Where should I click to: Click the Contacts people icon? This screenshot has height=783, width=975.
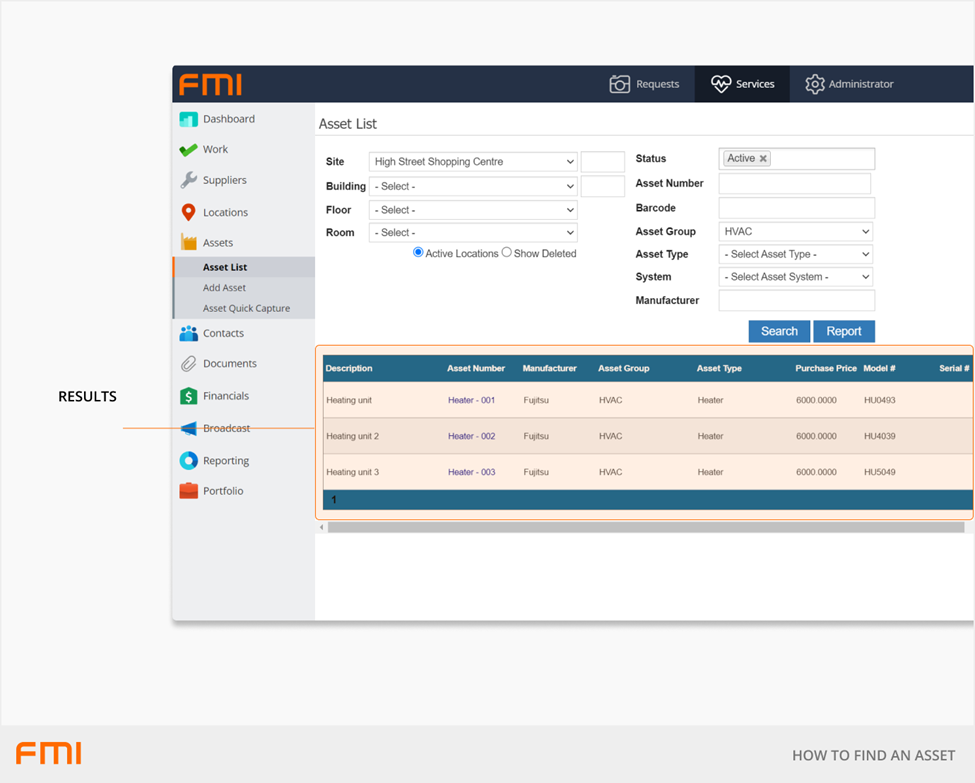point(188,333)
